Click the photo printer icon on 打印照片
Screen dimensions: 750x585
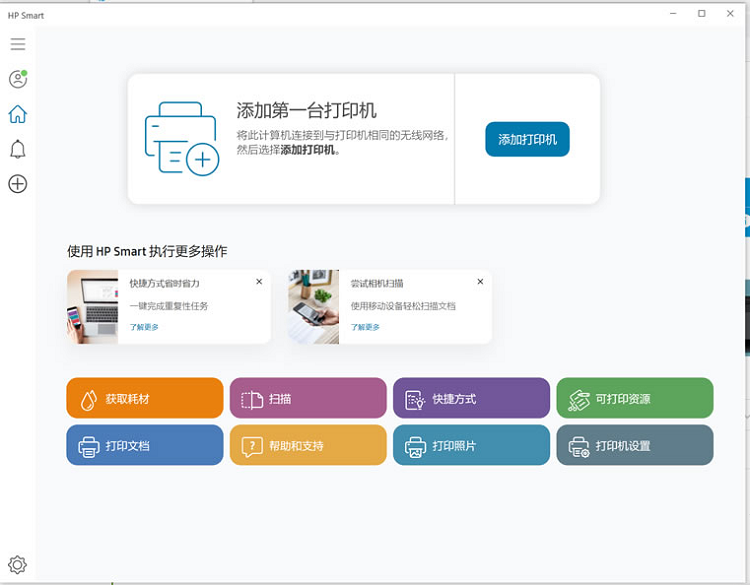click(x=415, y=447)
